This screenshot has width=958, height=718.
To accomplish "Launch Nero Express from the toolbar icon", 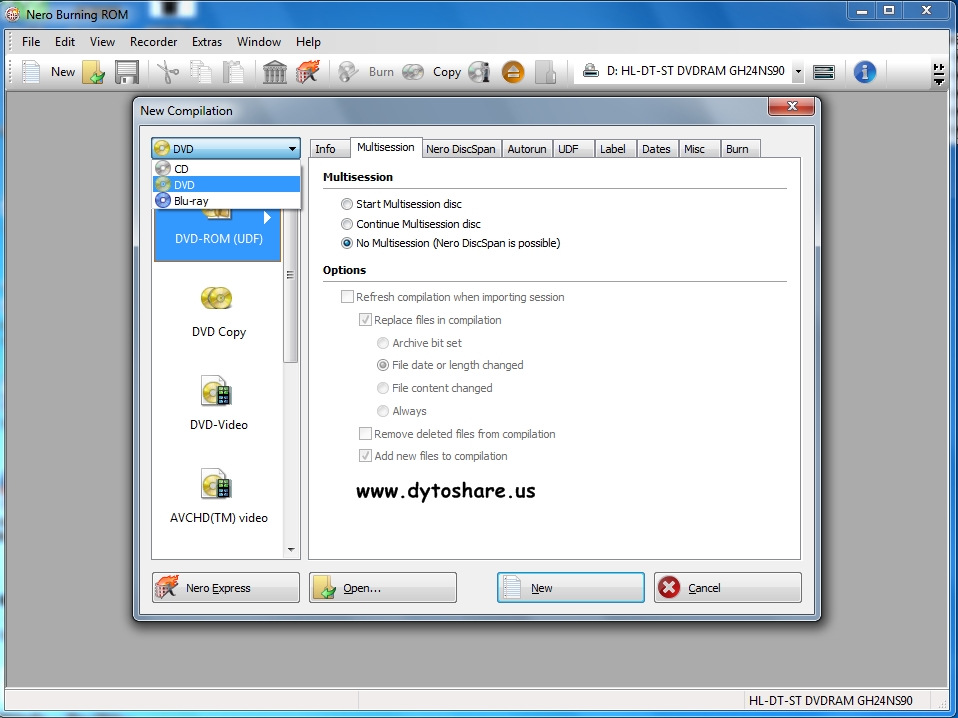I will point(307,71).
